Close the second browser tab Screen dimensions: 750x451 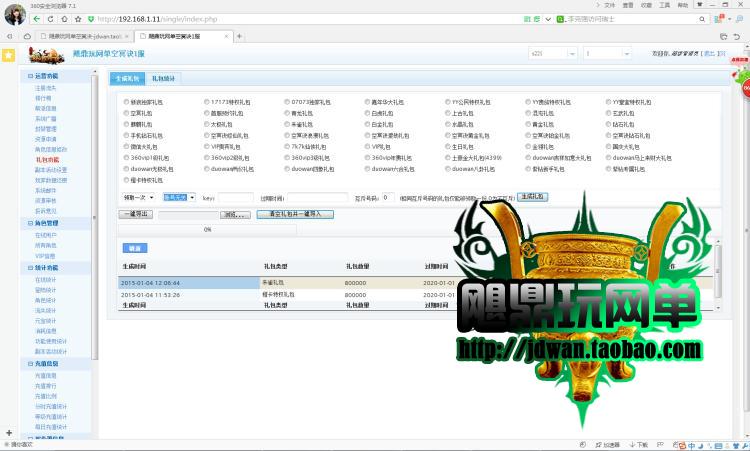pos(226,36)
